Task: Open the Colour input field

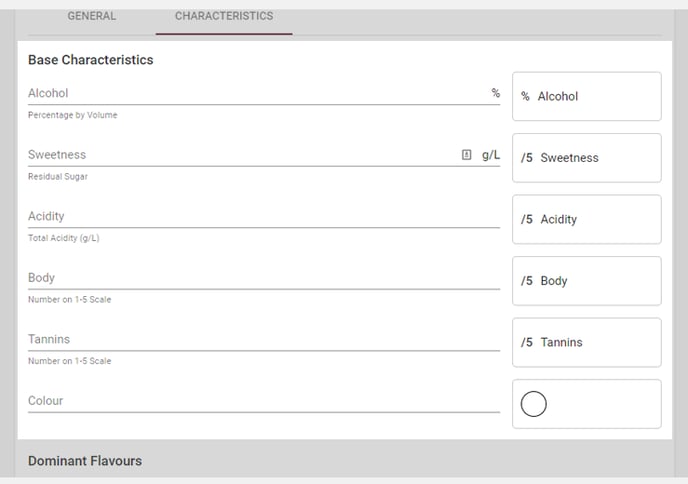Action: 264,401
